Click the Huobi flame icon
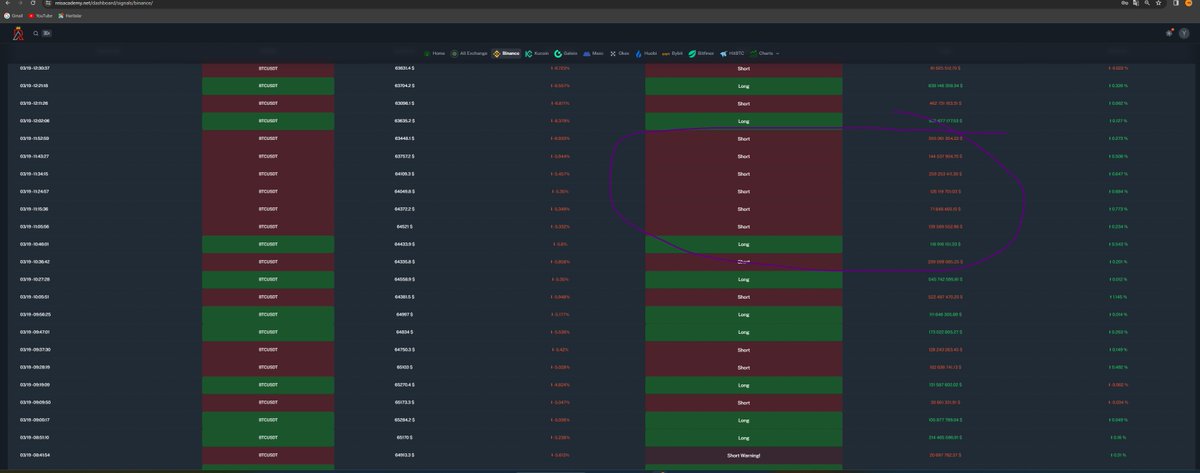 [637, 53]
